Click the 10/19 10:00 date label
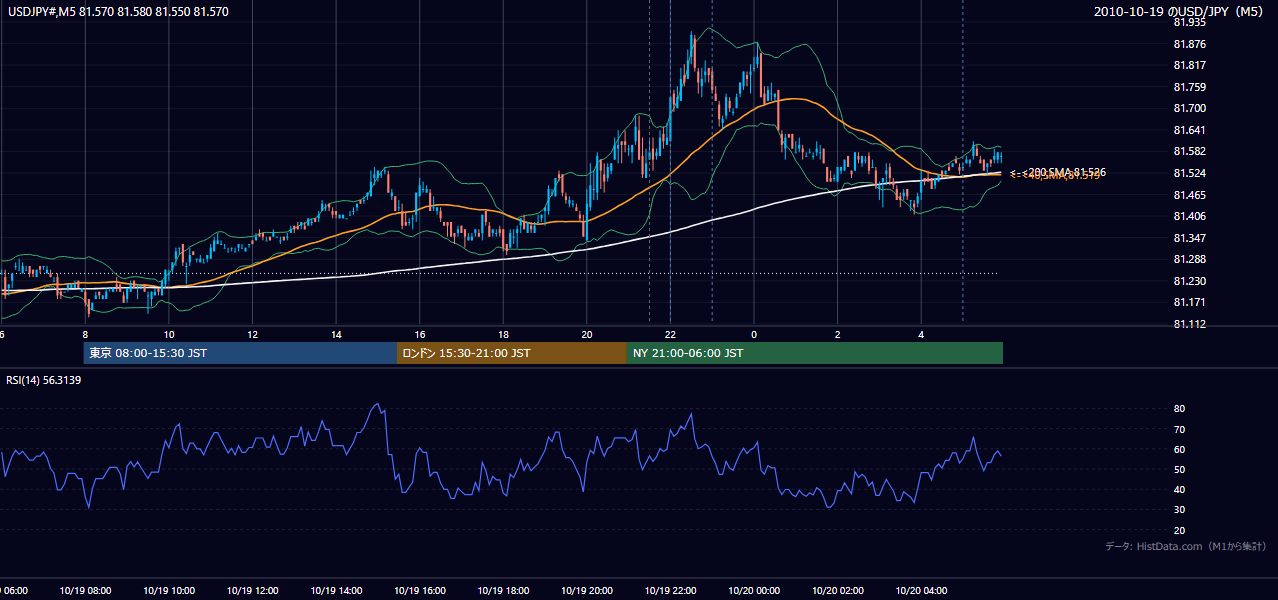This screenshot has width=1278, height=600. 169,591
